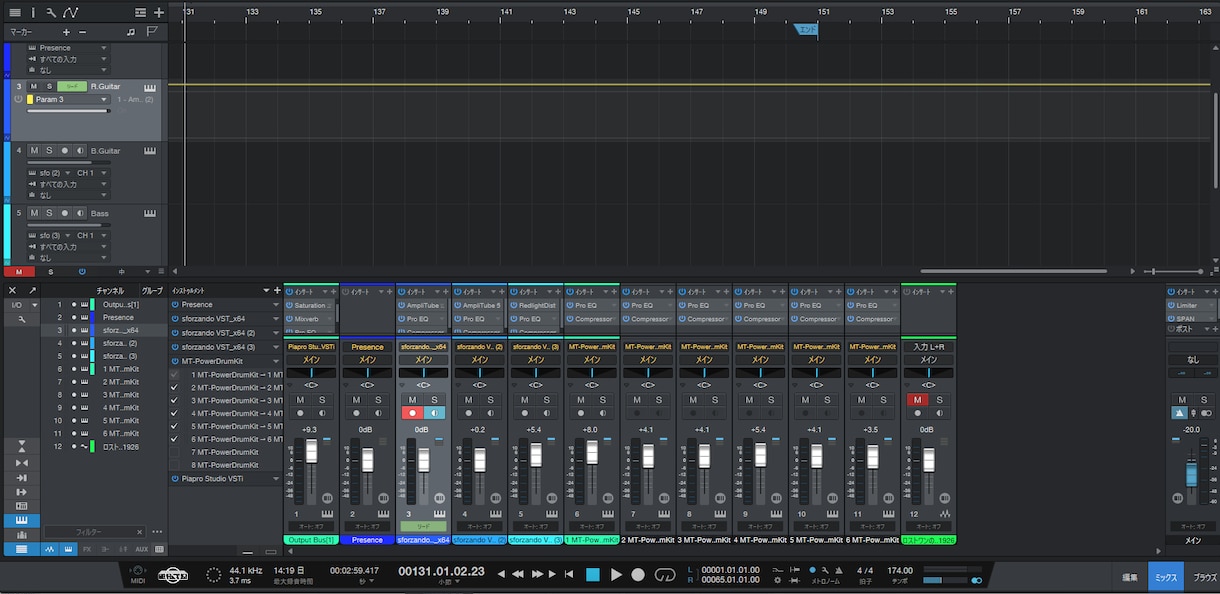
Task: Open the 編集 (Edit) tab
Action: 1129,577
